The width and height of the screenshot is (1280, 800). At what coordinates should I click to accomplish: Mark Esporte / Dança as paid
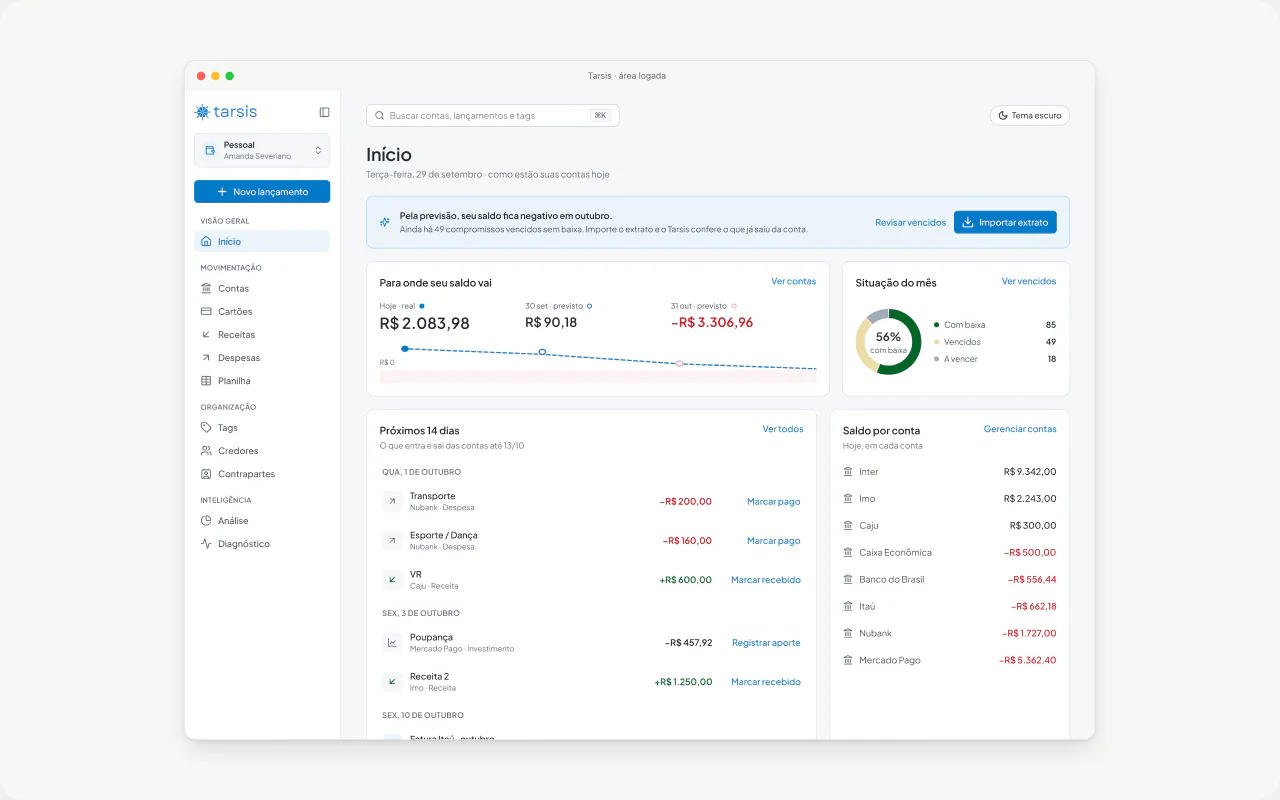click(774, 541)
